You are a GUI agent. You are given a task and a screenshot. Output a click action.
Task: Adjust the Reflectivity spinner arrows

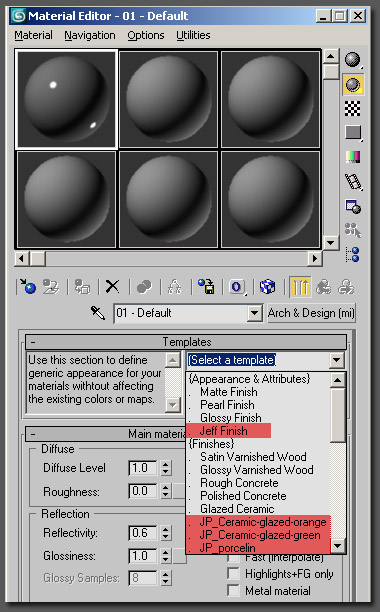point(166,533)
